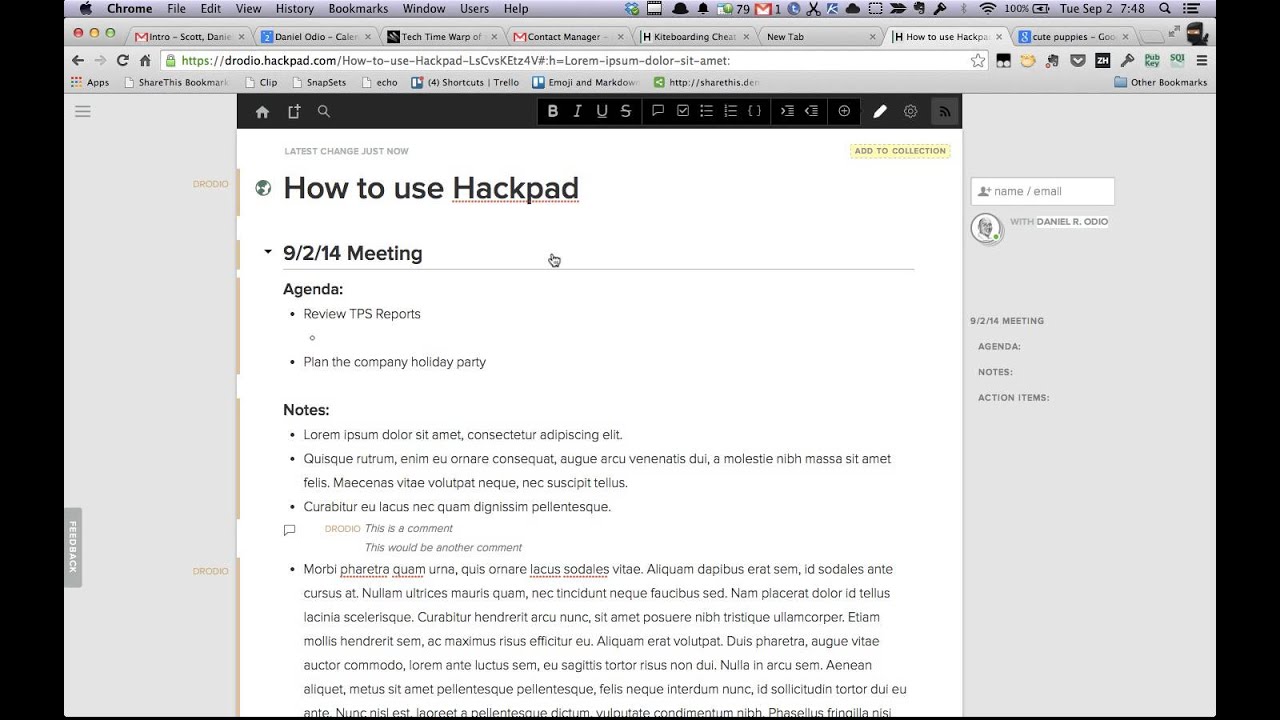
Task: Open the Chrome user profile ninja avatar
Action: 1197,35
